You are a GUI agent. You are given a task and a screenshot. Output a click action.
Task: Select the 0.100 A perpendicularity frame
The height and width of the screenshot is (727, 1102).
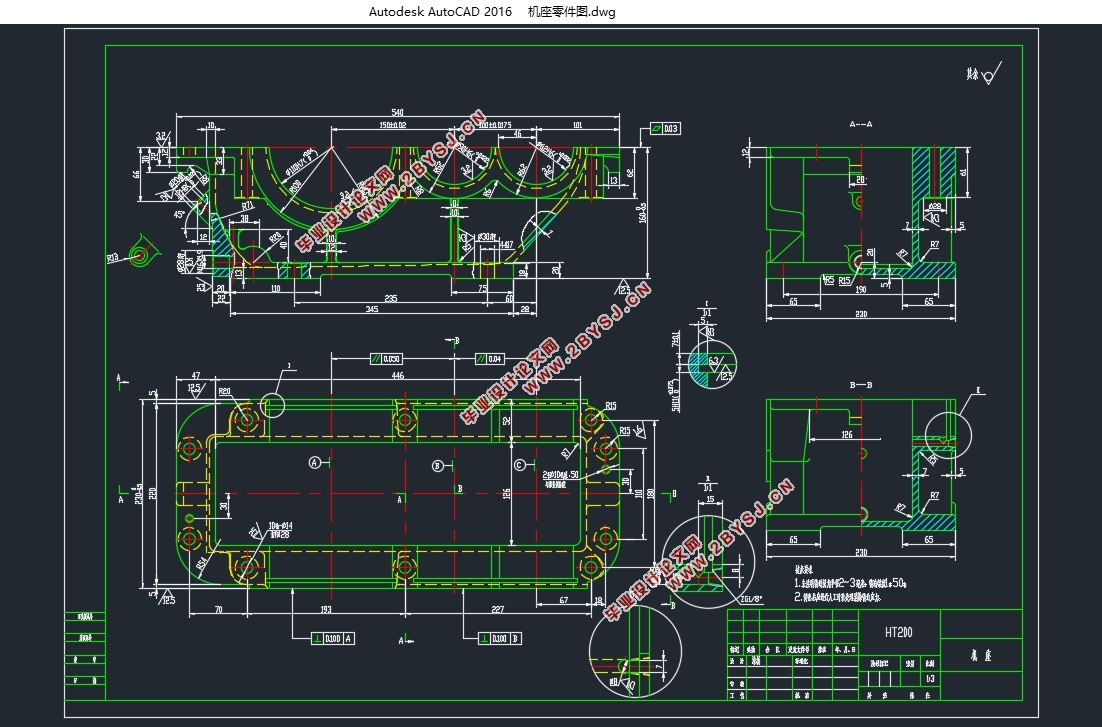[x=333, y=638]
